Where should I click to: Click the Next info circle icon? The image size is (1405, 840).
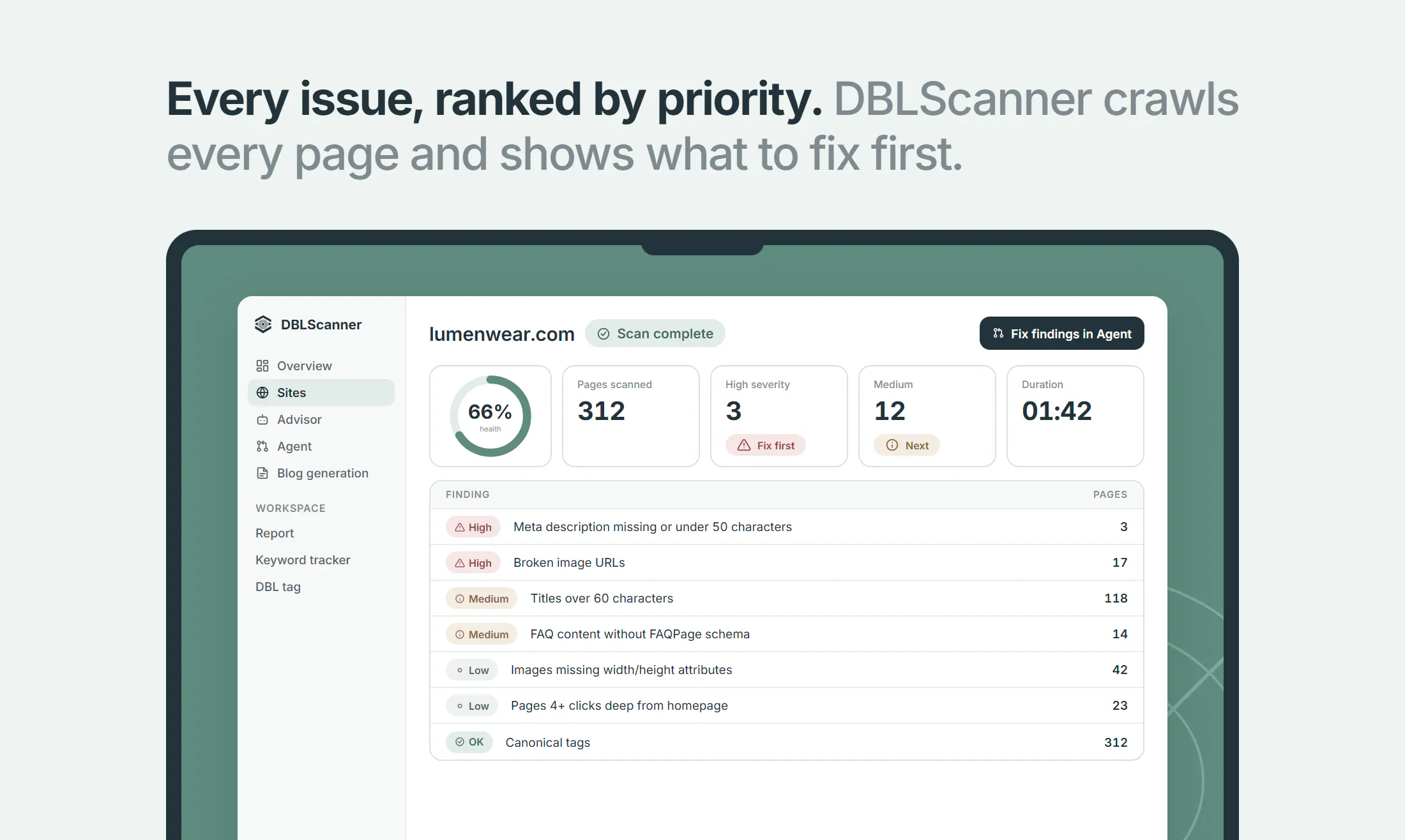[892, 446]
